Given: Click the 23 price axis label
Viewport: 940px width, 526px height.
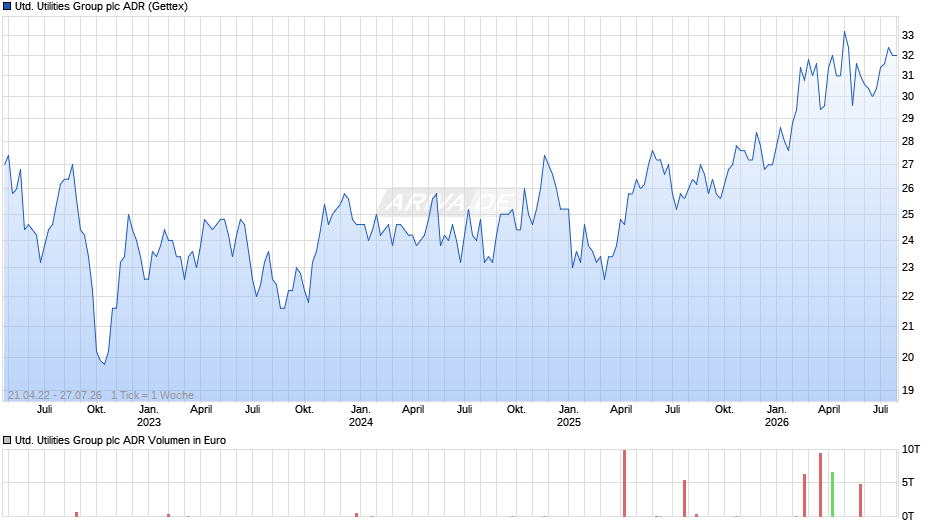Looking at the screenshot, I should pos(908,267).
